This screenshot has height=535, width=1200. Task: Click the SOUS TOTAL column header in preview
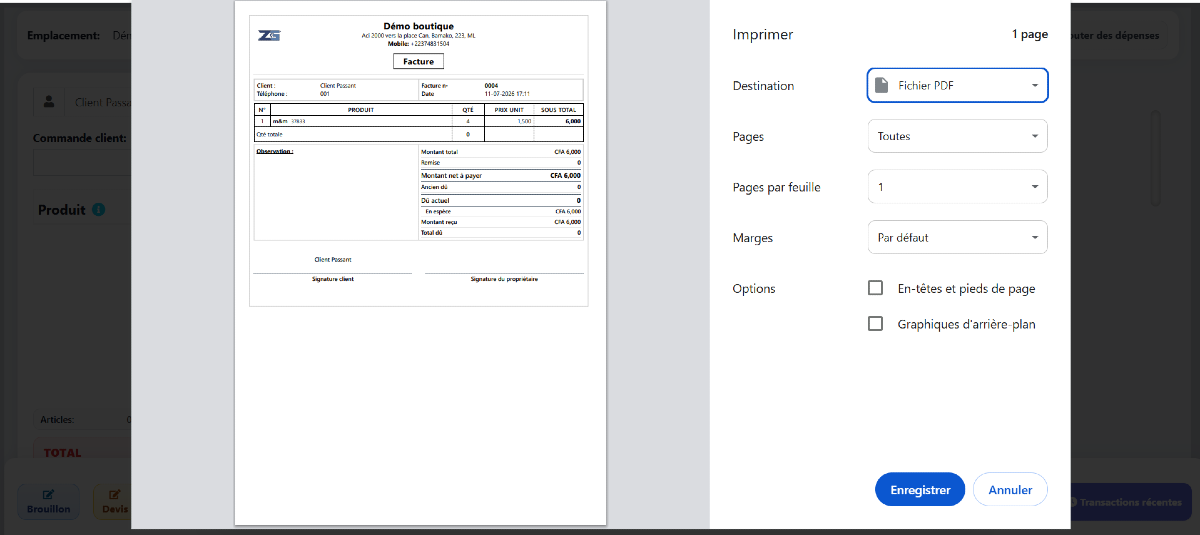click(x=559, y=108)
